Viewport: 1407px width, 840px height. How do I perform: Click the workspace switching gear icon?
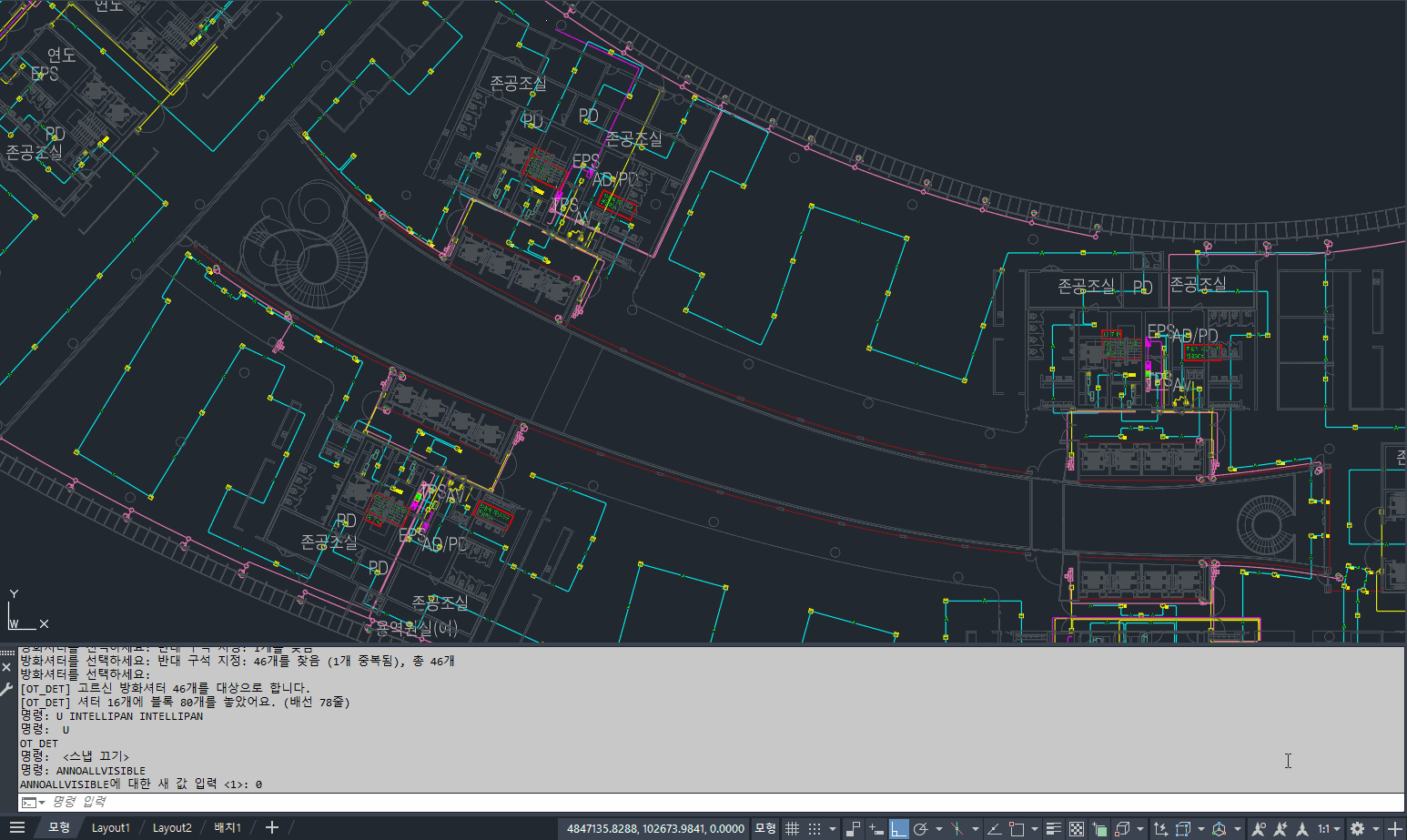pyautogui.click(x=1357, y=829)
